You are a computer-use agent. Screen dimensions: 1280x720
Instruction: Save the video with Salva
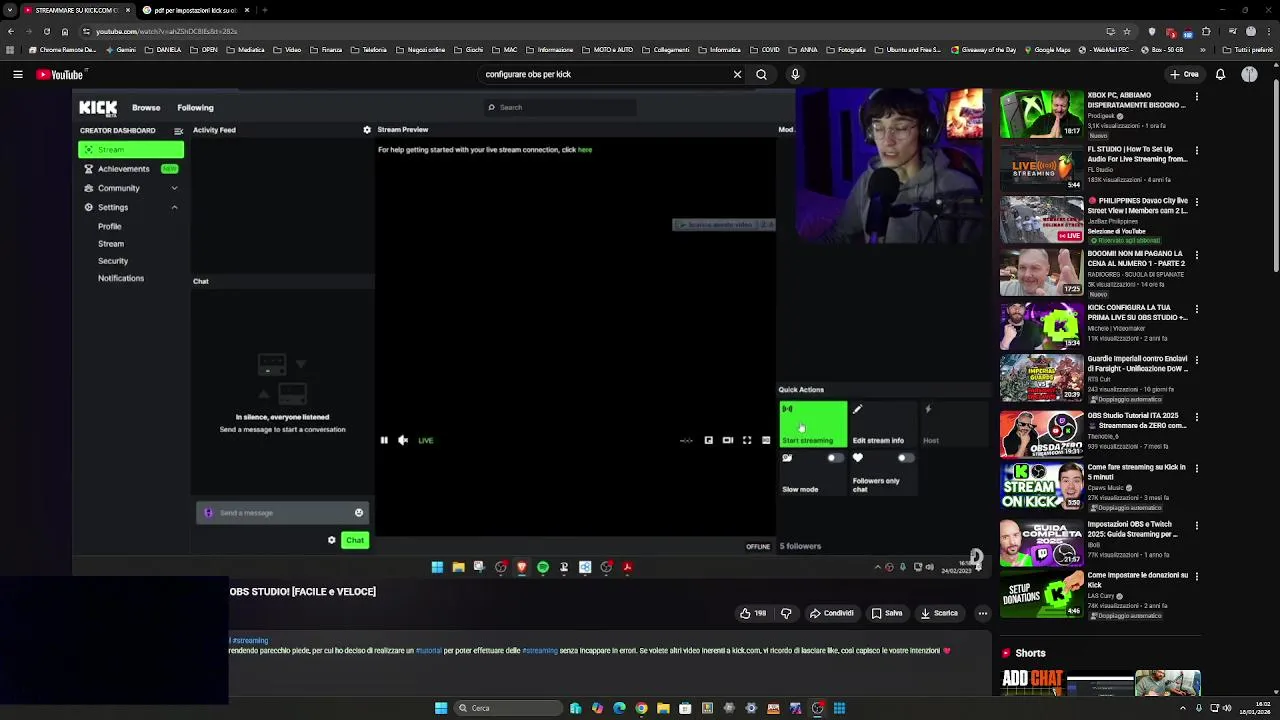click(x=887, y=613)
